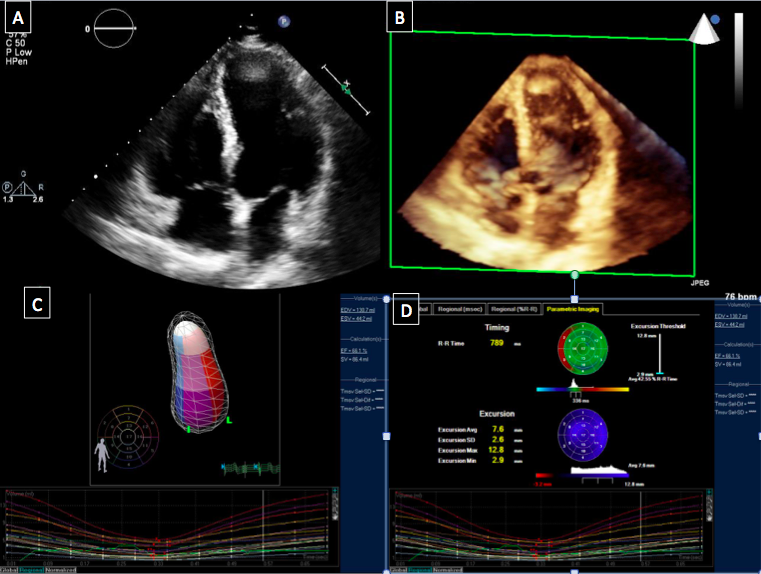Click the P-to-R penetration triangle in panel A

[23, 188]
